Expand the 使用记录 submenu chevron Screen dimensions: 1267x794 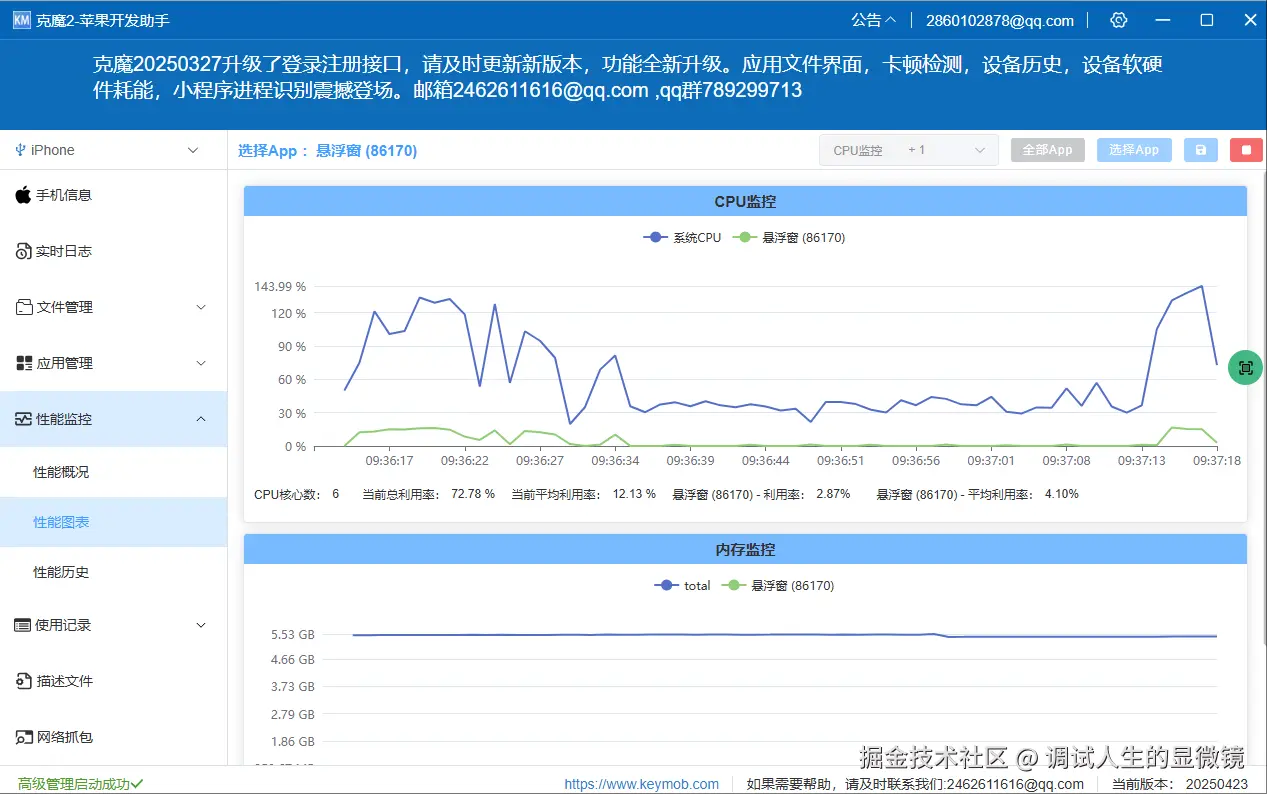(201, 625)
